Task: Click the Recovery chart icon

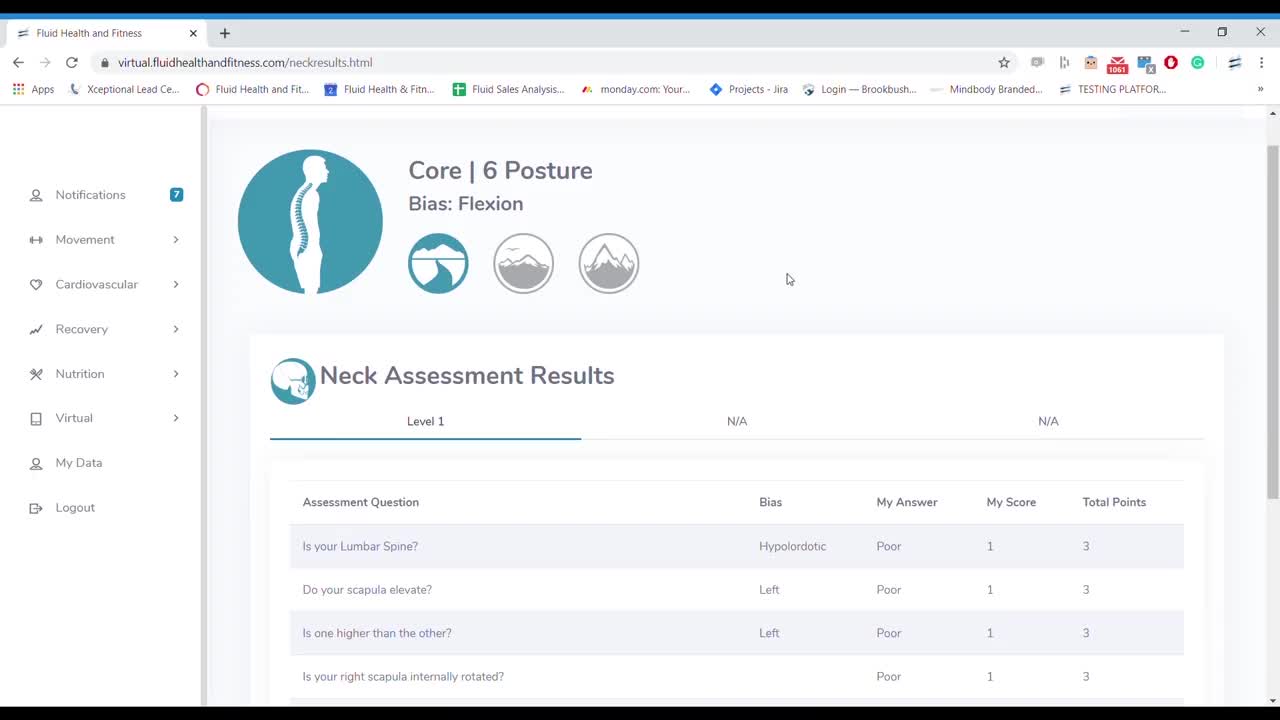Action: pos(36,329)
